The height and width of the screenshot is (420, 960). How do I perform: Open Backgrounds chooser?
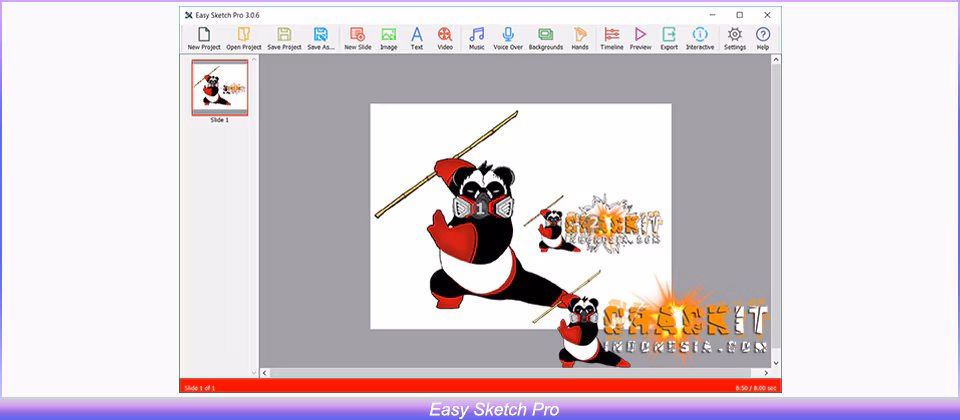546,39
